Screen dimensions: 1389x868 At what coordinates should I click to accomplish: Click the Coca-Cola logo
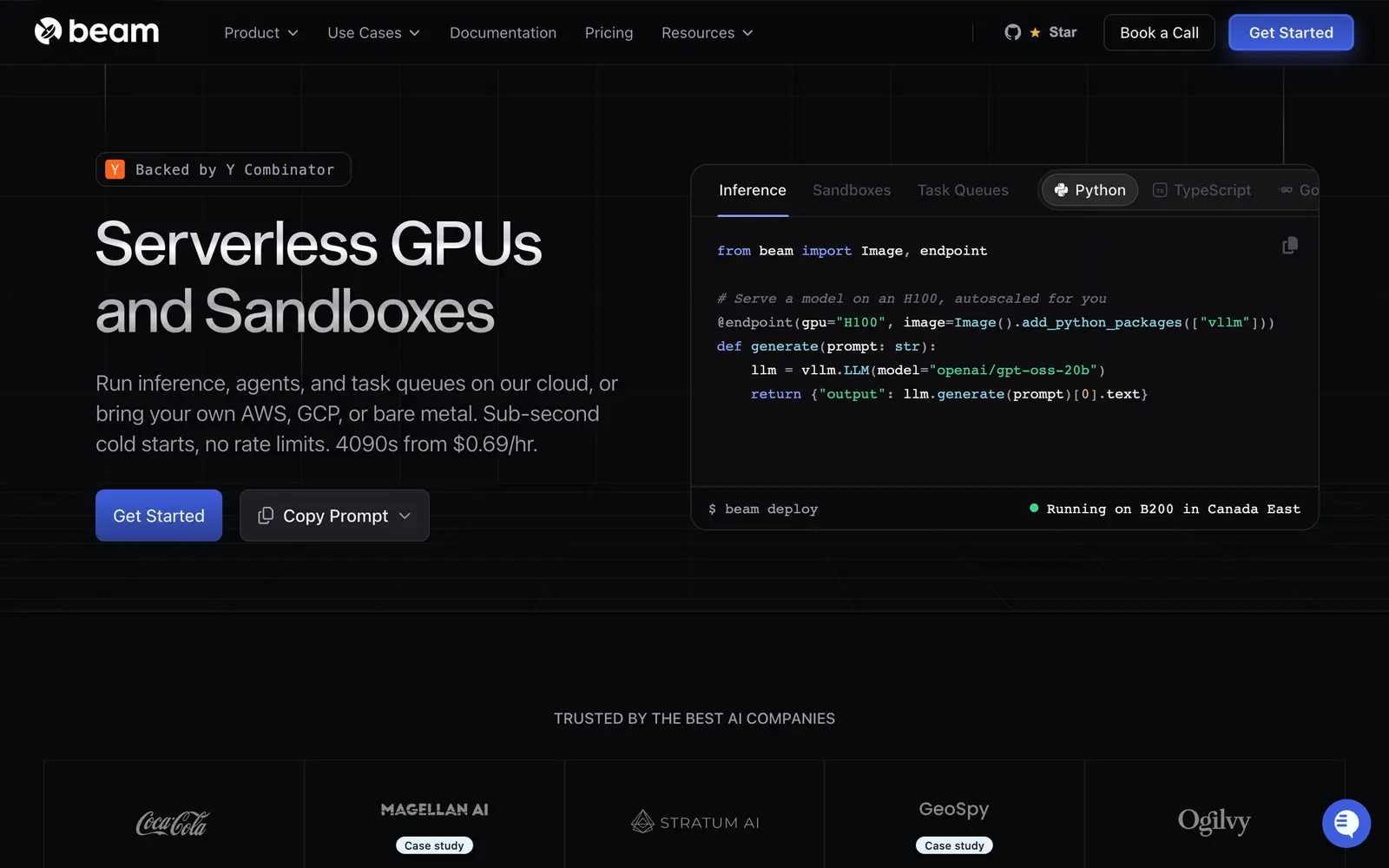(173, 823)
